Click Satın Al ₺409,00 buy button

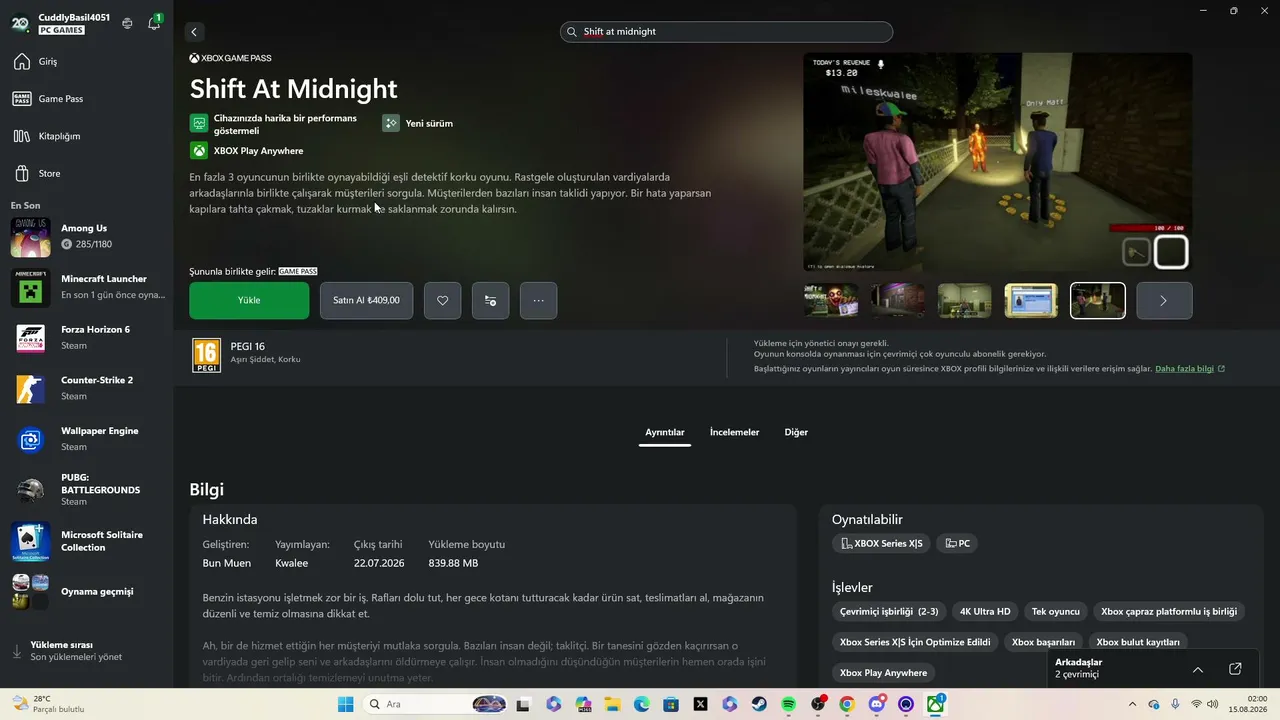click(x=366, y=300)
